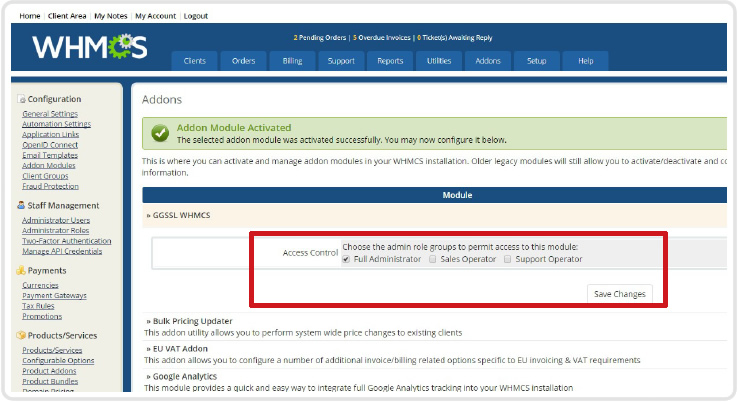Open the Help tab
The height and width of the screenshot is (402, 738).
tap(586, 61)
